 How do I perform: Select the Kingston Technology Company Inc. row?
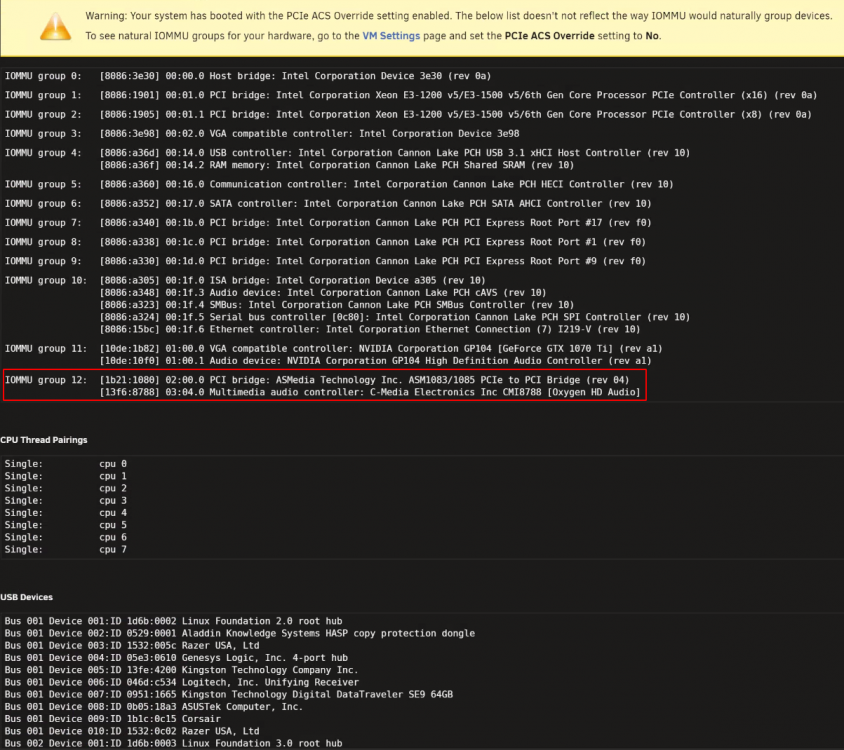coord(181,670)
